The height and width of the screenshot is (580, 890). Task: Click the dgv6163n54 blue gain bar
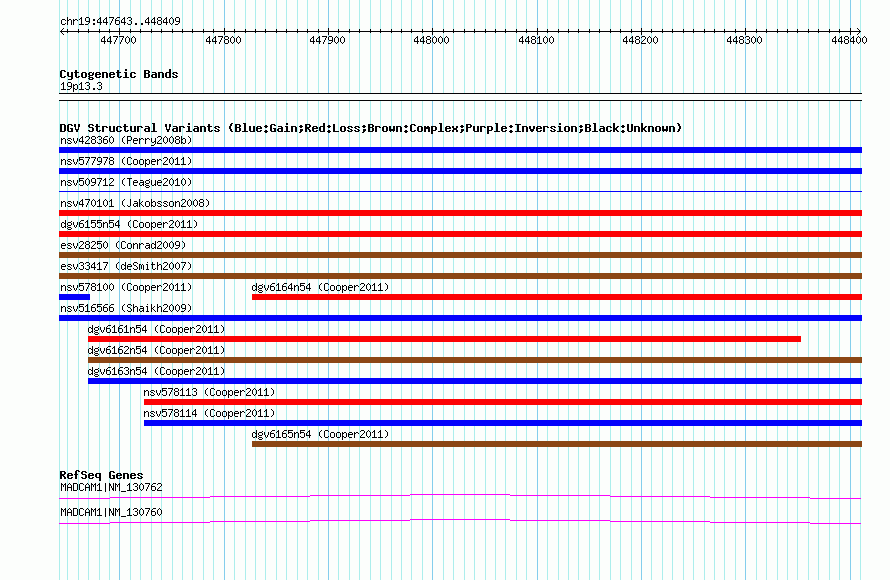[475, 381]
